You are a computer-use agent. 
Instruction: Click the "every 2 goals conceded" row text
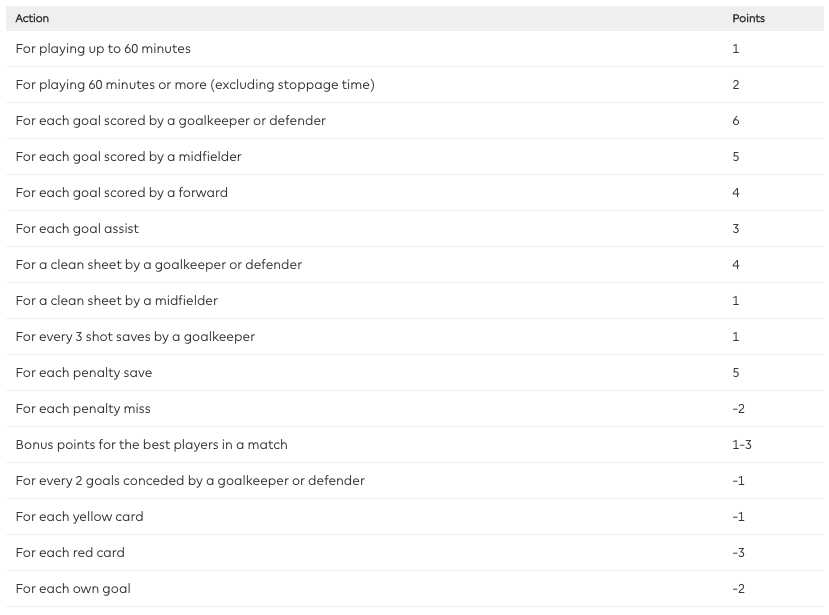point(190,481)
